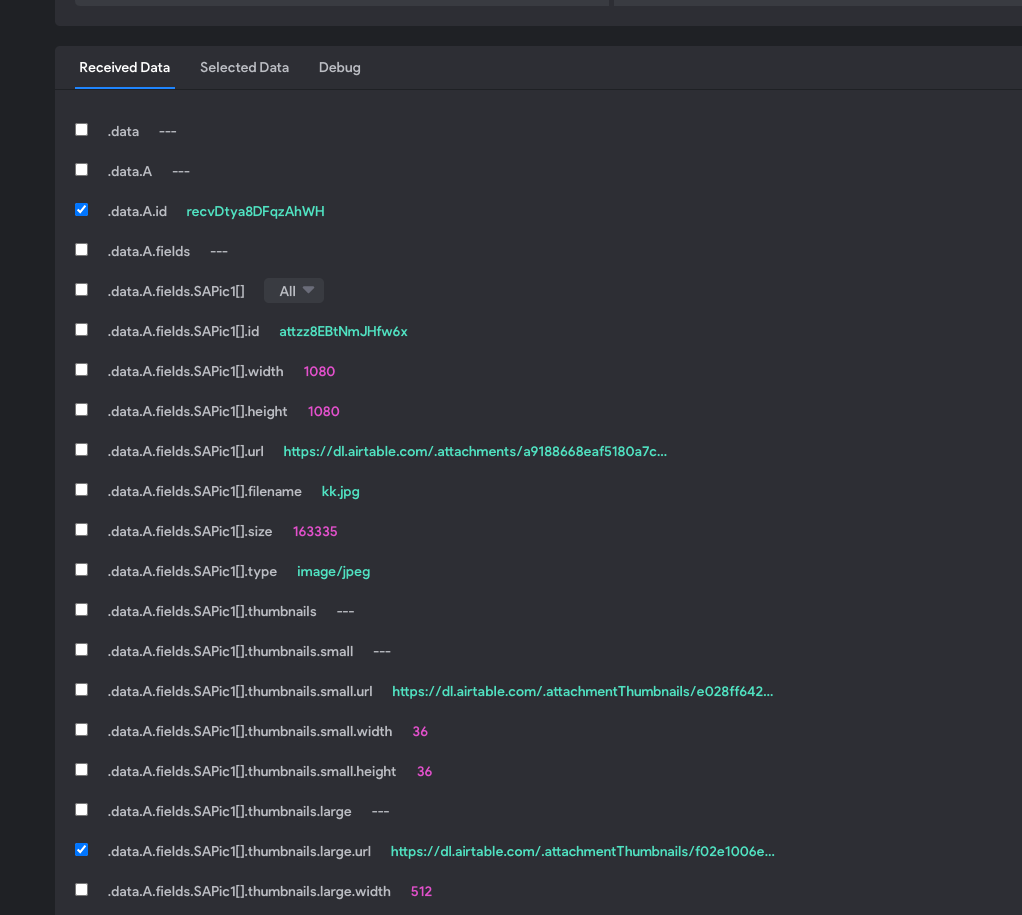Click the attachment ID attzz8EBtNmJHfw6x

click(343, 331)
